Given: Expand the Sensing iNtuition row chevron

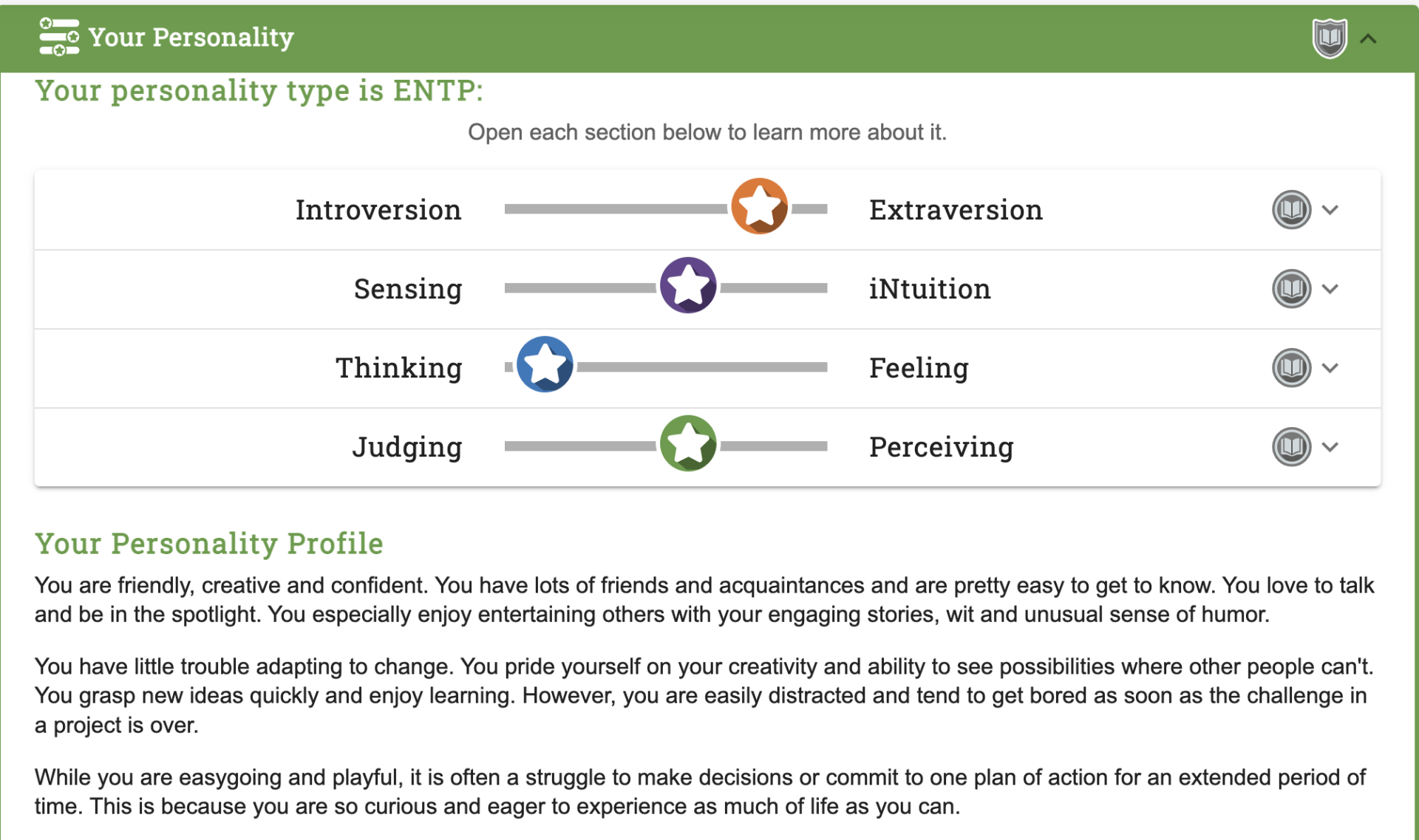Looking at the screenshot, I should click(1330, 290).
